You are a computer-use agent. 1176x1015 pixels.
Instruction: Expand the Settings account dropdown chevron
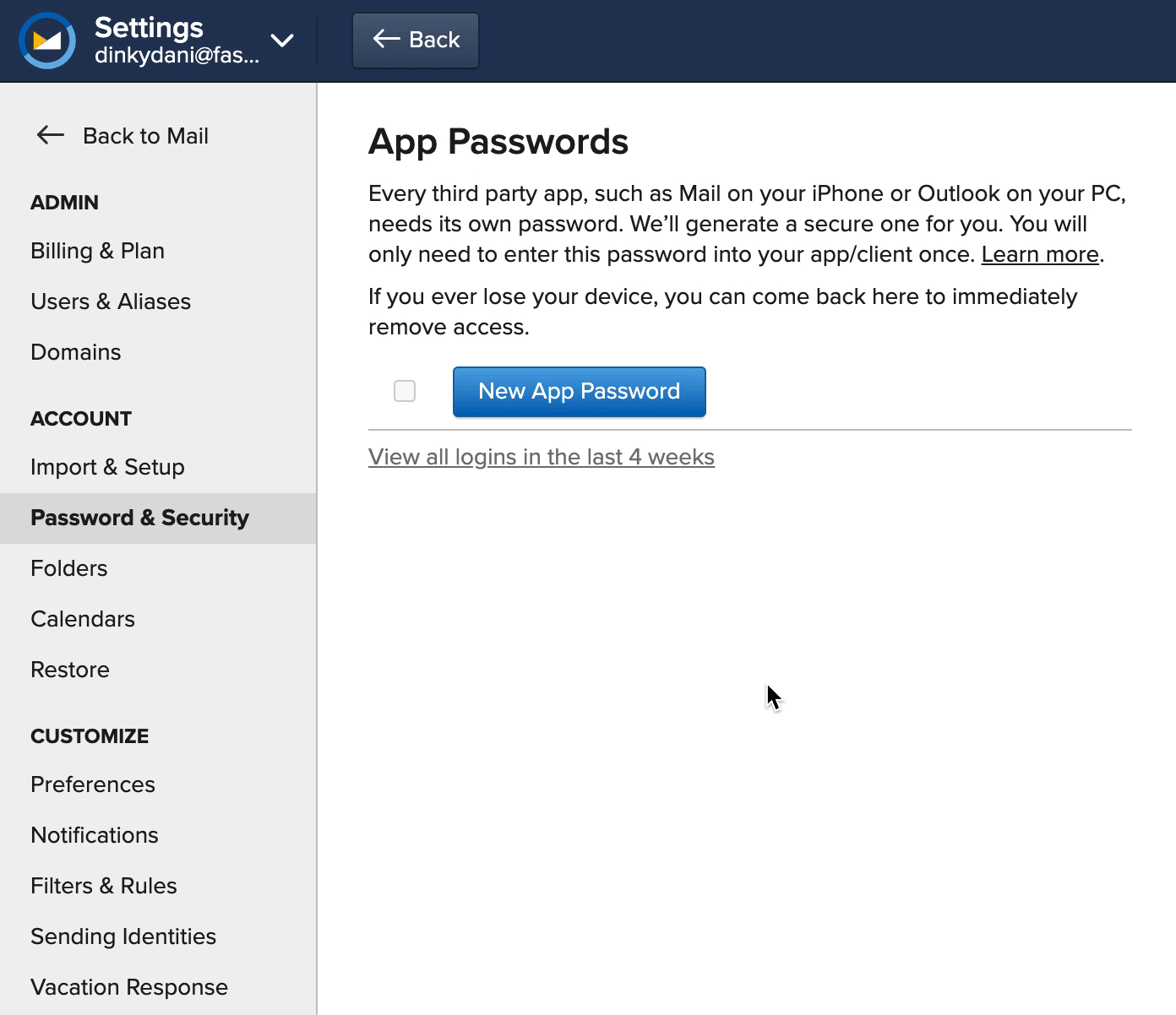(282, 40)
